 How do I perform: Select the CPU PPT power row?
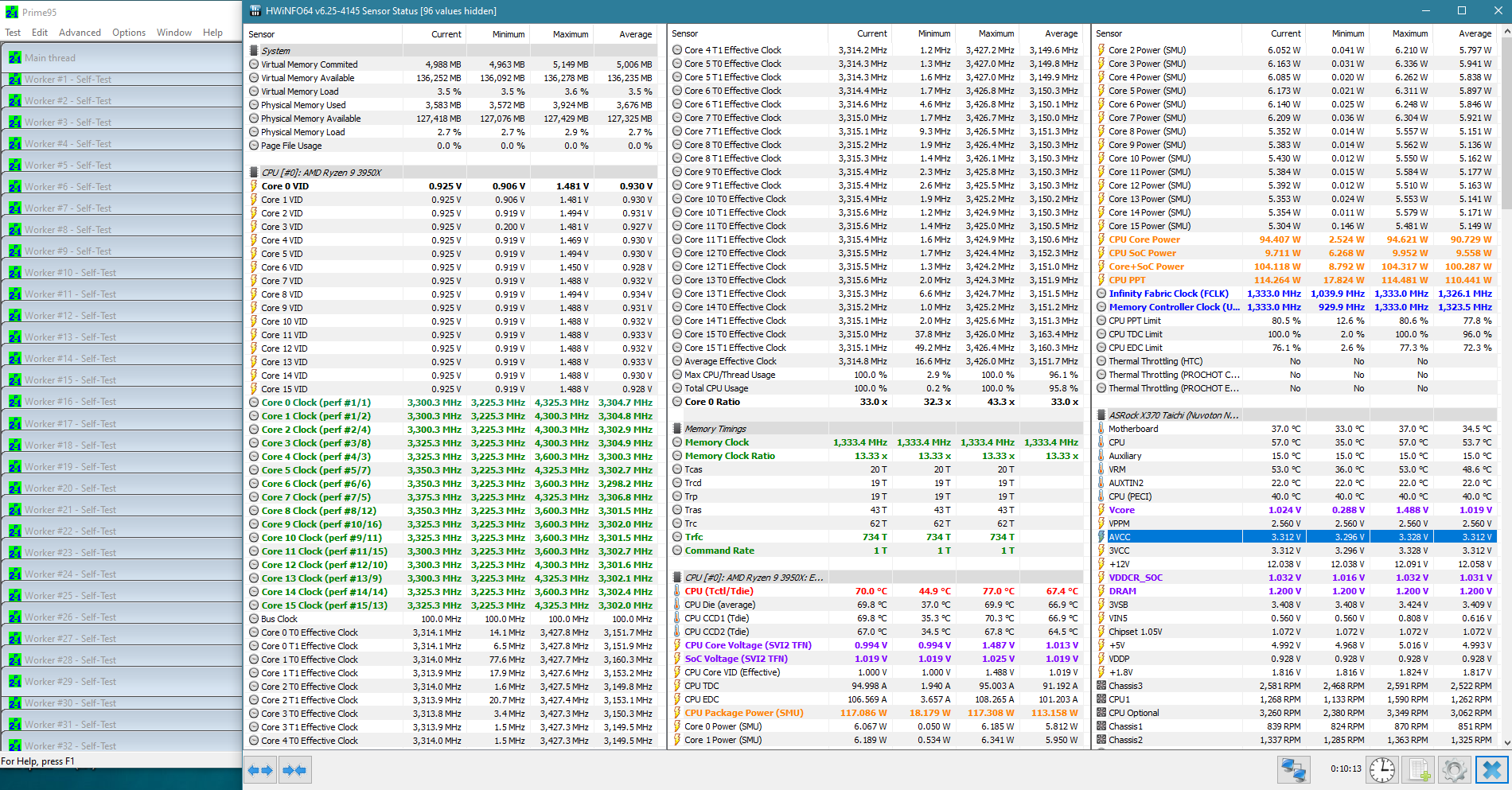coord(1295,280)
